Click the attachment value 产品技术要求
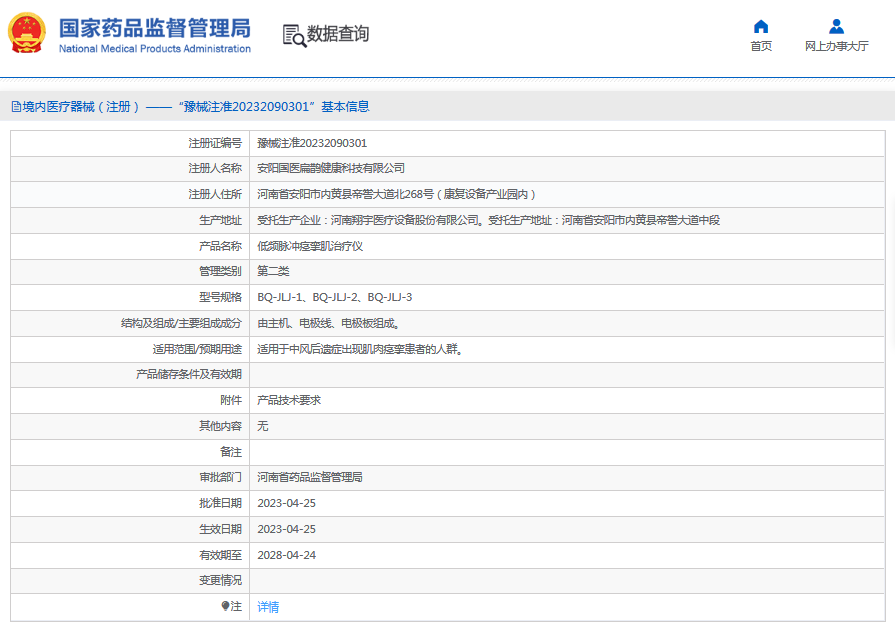 (288, 400)
